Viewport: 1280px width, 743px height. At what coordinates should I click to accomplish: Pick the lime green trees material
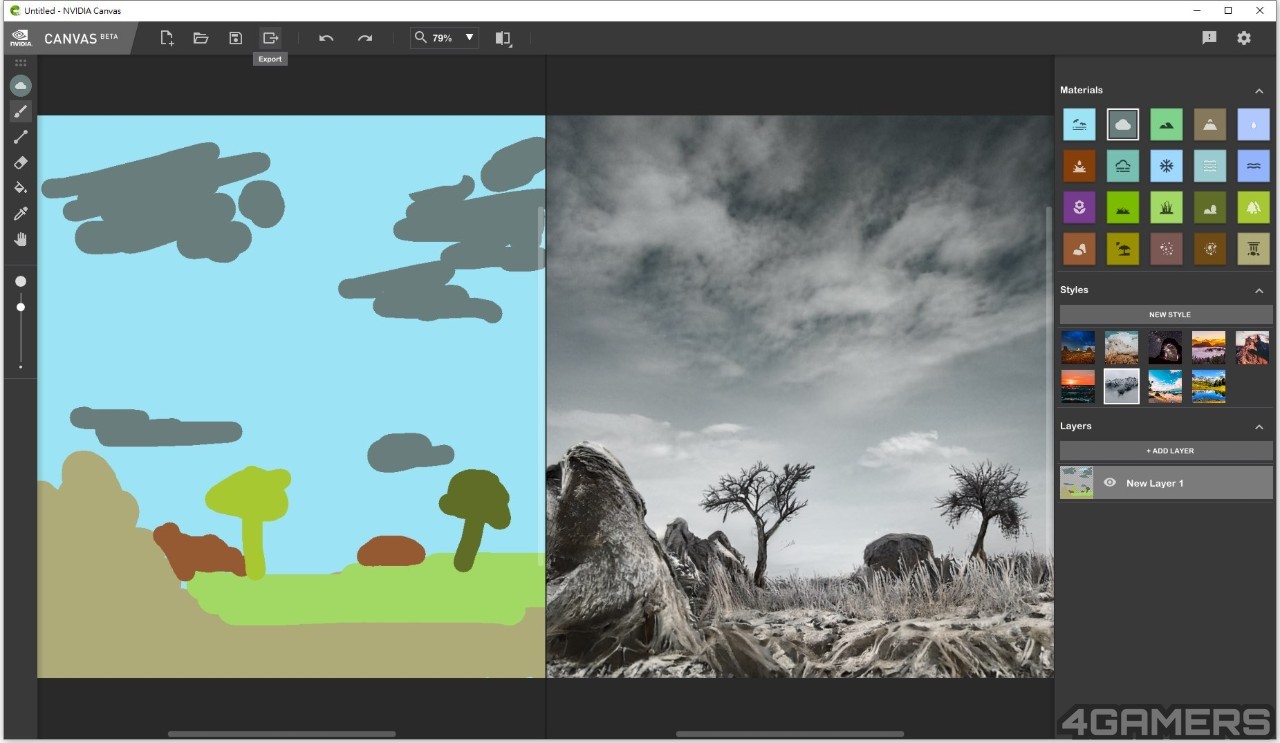[x=1253, y=207]
